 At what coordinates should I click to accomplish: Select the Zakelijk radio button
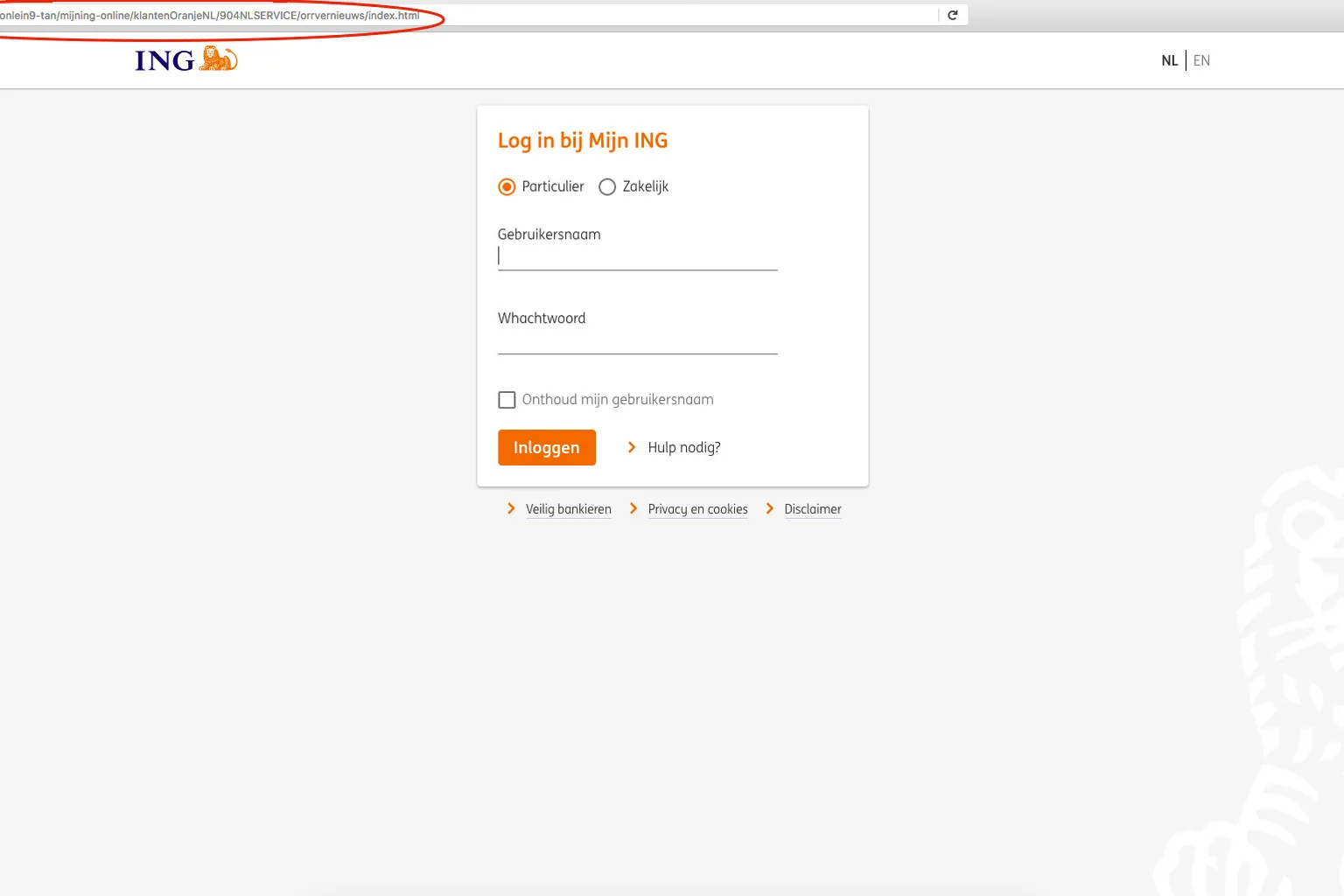[x=607, y=186]
